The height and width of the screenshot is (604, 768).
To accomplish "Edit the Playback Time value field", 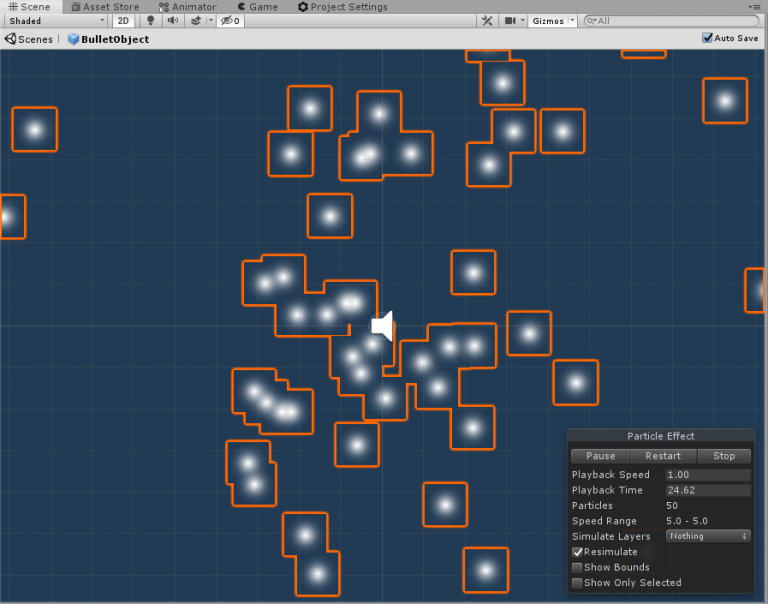I will coord(708,490).
